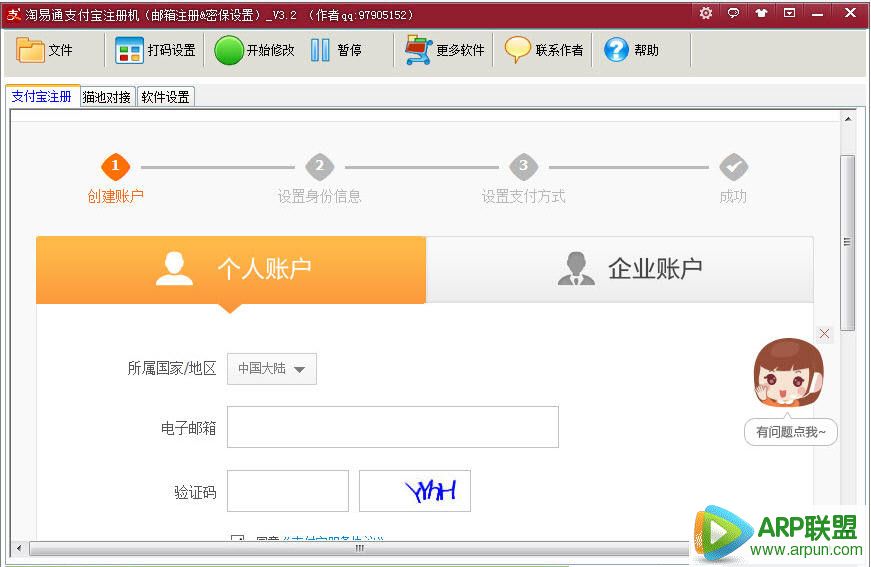Click the vertical scrollbar up arrow
Screen dimensions: 871x567
click(848, 118)
